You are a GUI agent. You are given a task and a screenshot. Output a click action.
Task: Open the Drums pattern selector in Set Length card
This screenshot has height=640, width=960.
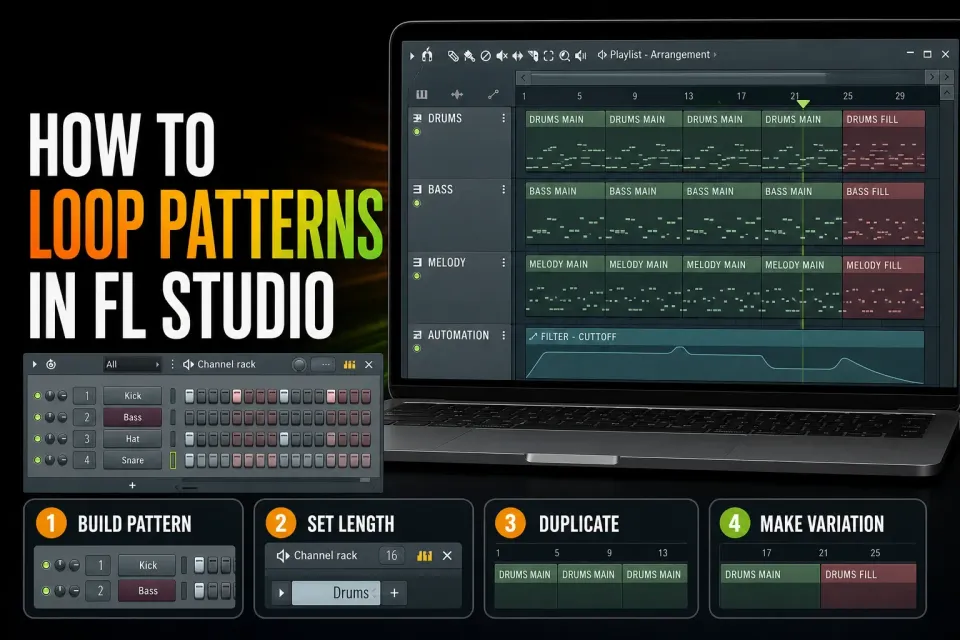point(336,593)
